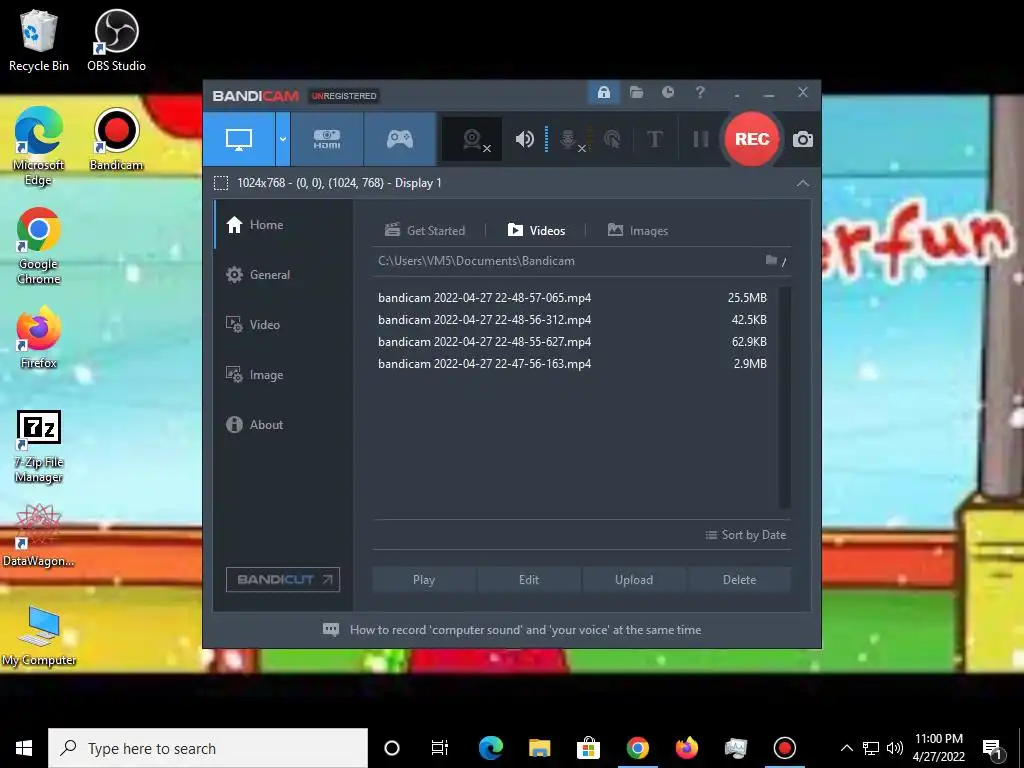Image resolution: width=1024 pixels, height=768 pixels.
Task: Open the screen recording mode dropdown arrow
Action: 283,139
